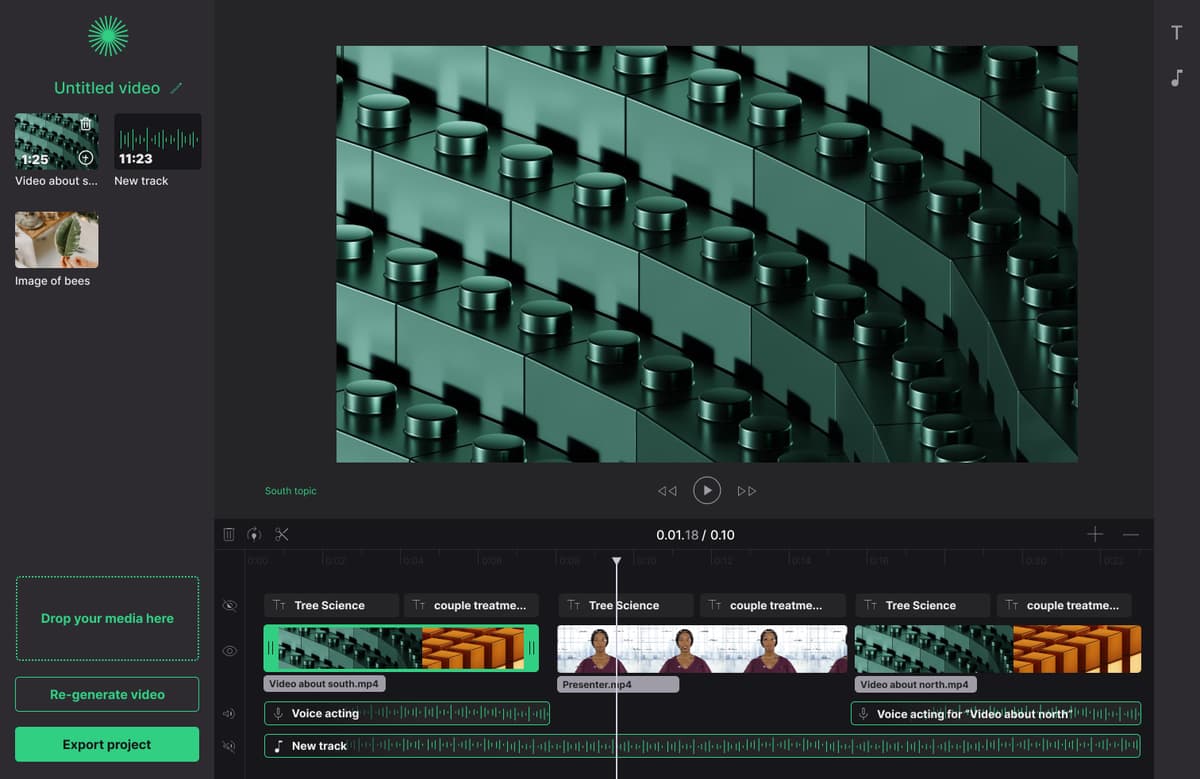This screenshot has width=1200, height=779.
Task: Click the Video about north.mp4 label
Action: (x=916, y=685)
